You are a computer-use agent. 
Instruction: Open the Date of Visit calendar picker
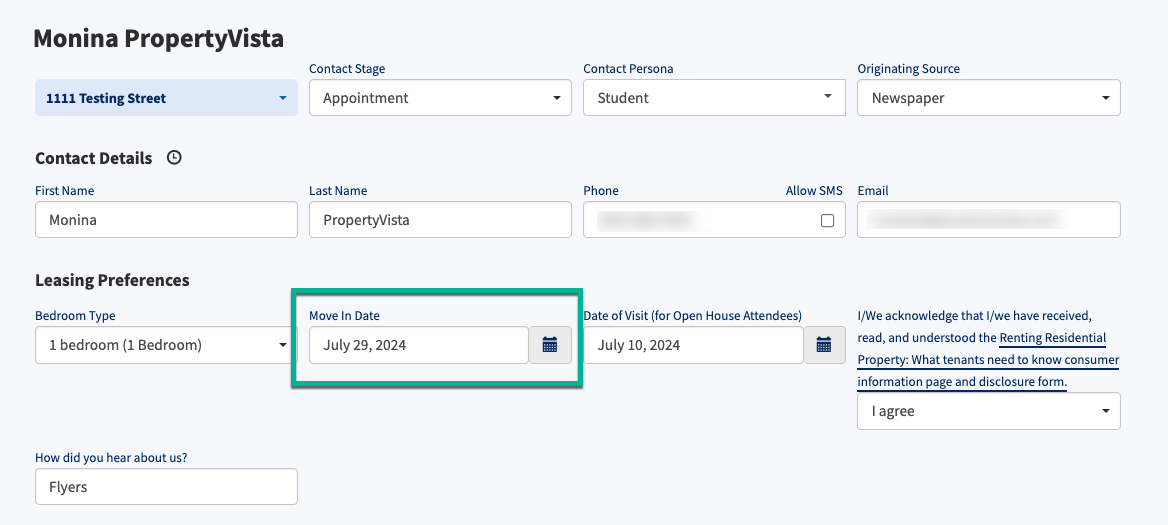[824, 345]
